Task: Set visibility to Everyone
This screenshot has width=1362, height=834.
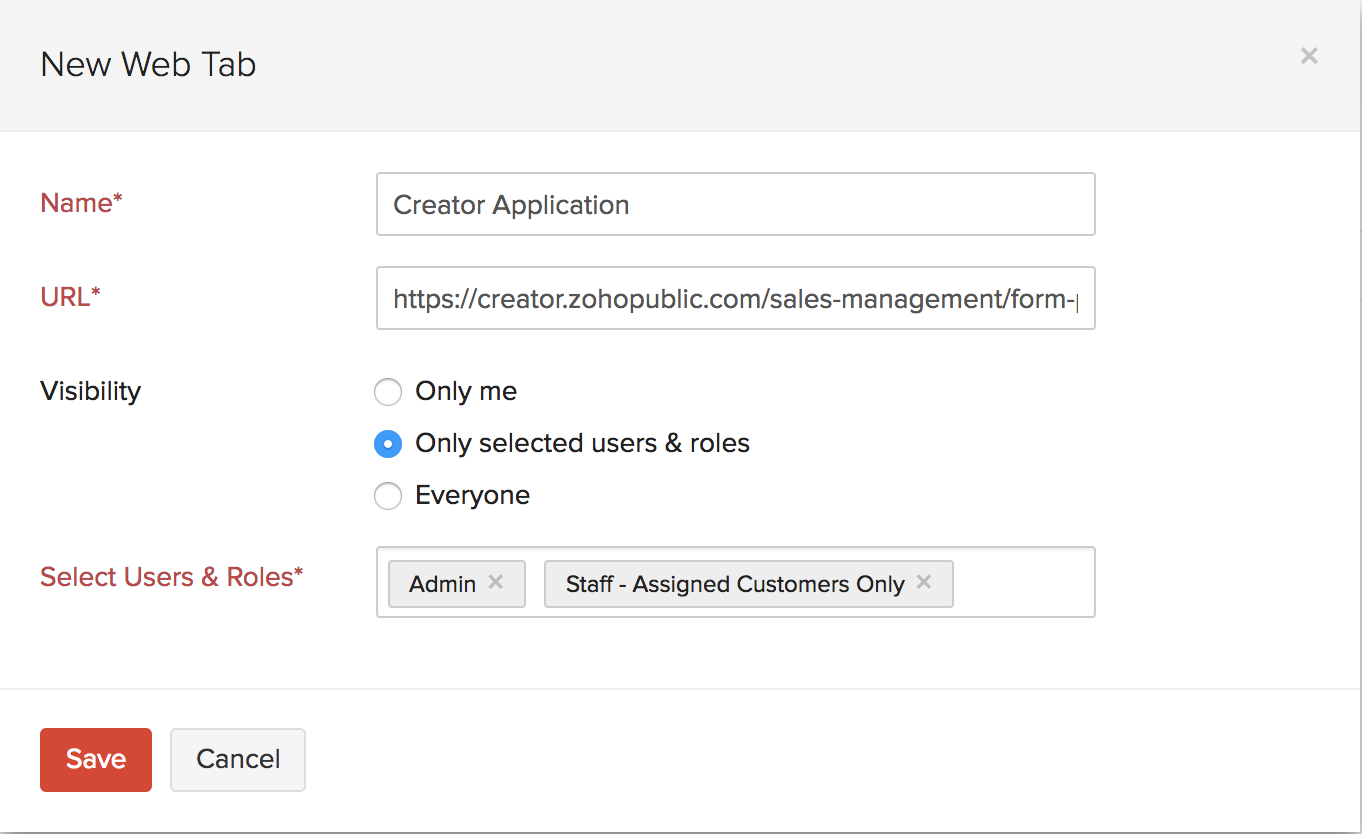Action: [x=388, y=496]
